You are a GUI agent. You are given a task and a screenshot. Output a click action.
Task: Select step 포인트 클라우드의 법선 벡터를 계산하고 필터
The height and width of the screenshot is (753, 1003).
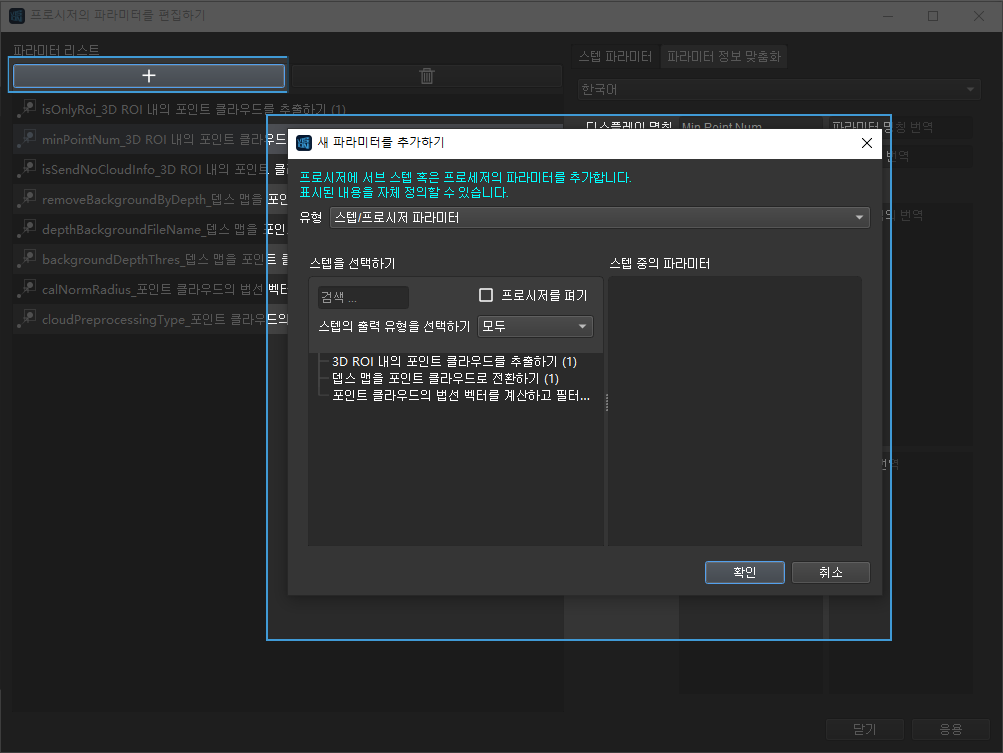(x=461, y=395)
